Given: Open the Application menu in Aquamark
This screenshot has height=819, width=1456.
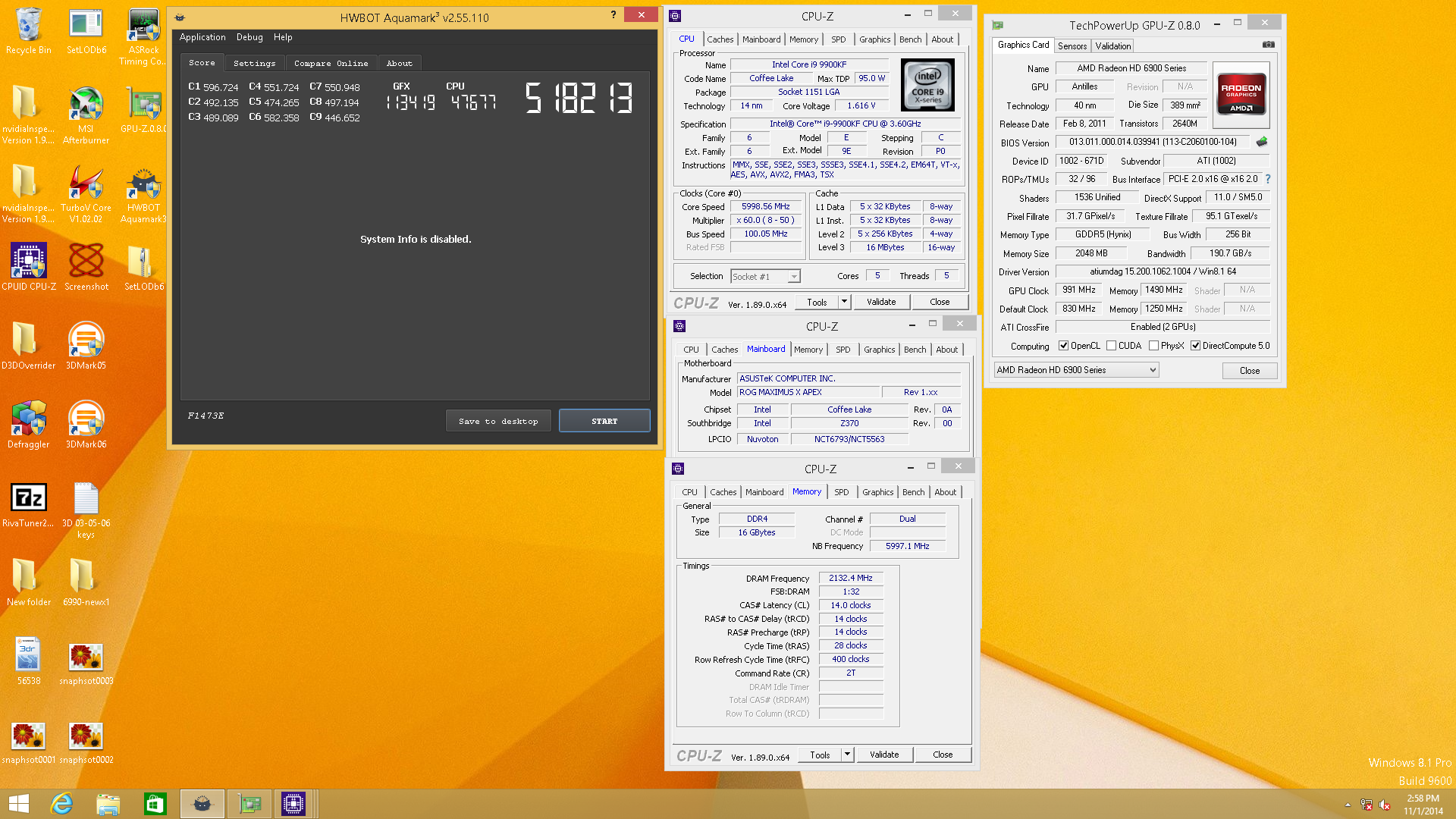Looking at the screenshot, I should 202,37.
